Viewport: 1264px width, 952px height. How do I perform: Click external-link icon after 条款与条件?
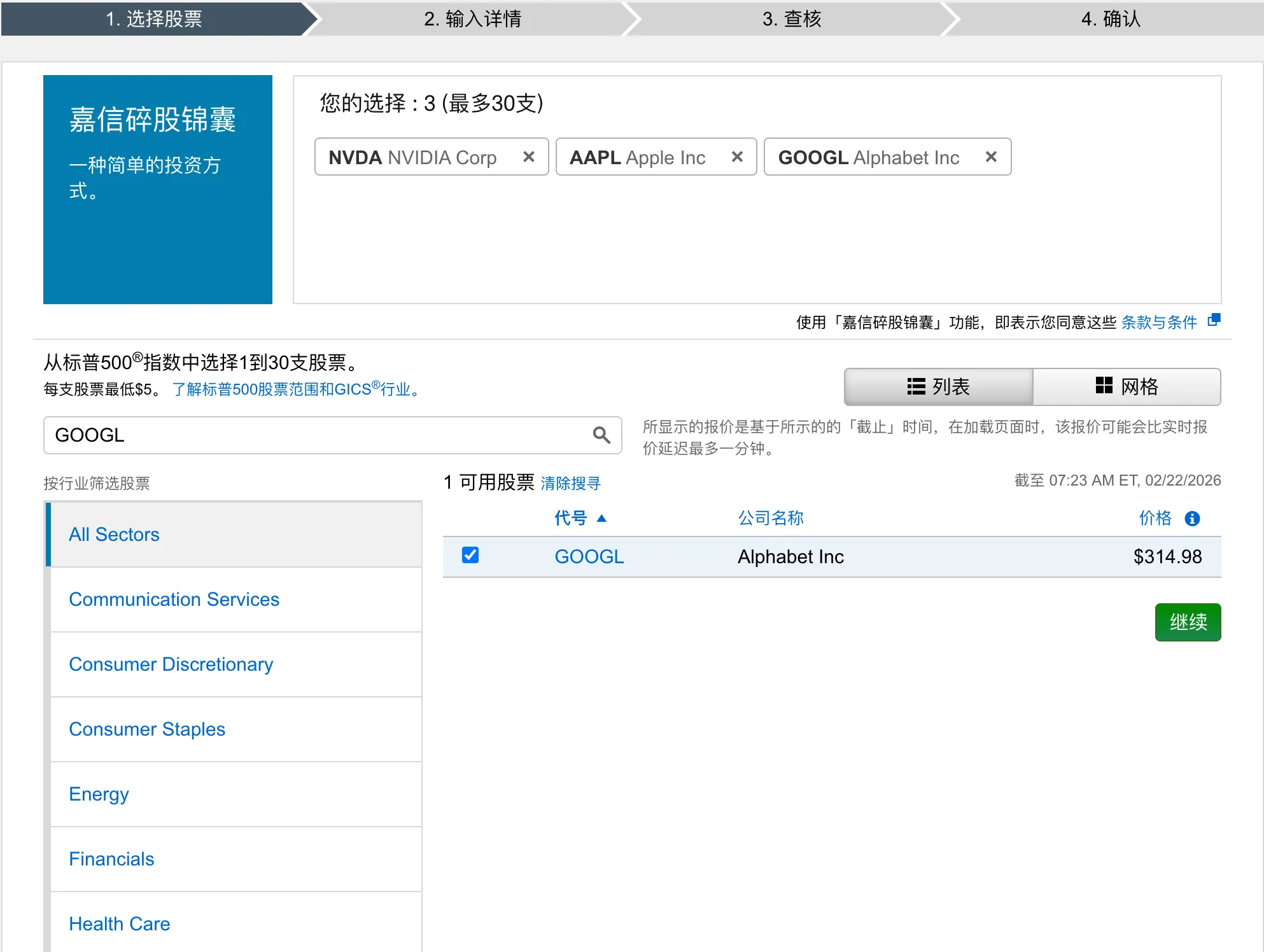point(1213,321)
